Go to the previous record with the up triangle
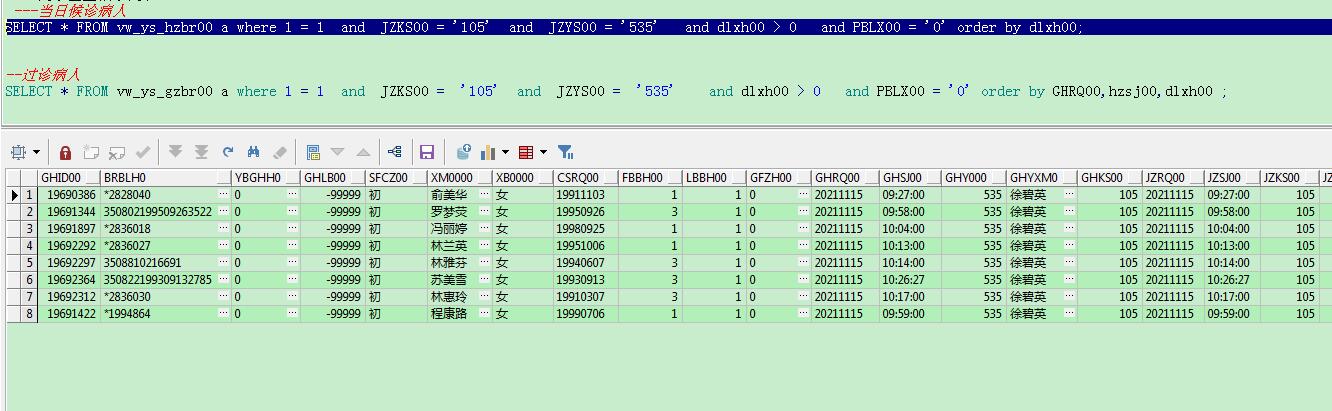 [363, 152]
